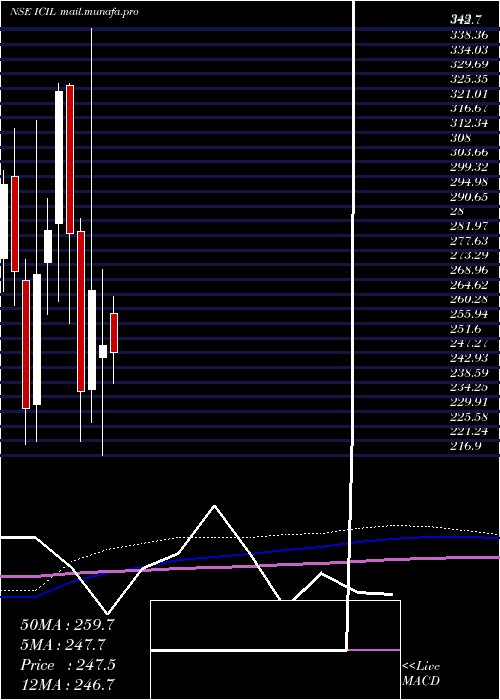Click the 273.29 price axis label

tap(469, 255)
